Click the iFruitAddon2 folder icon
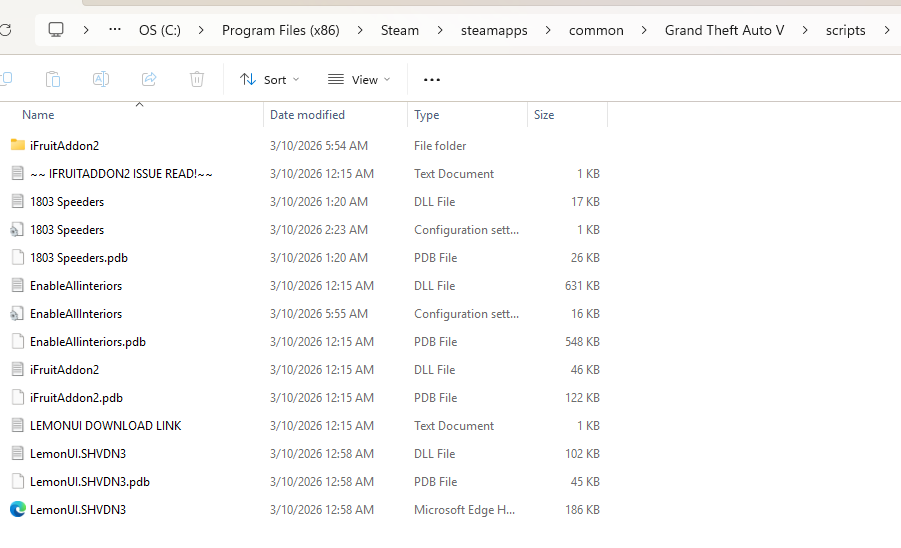 (18, 145)
